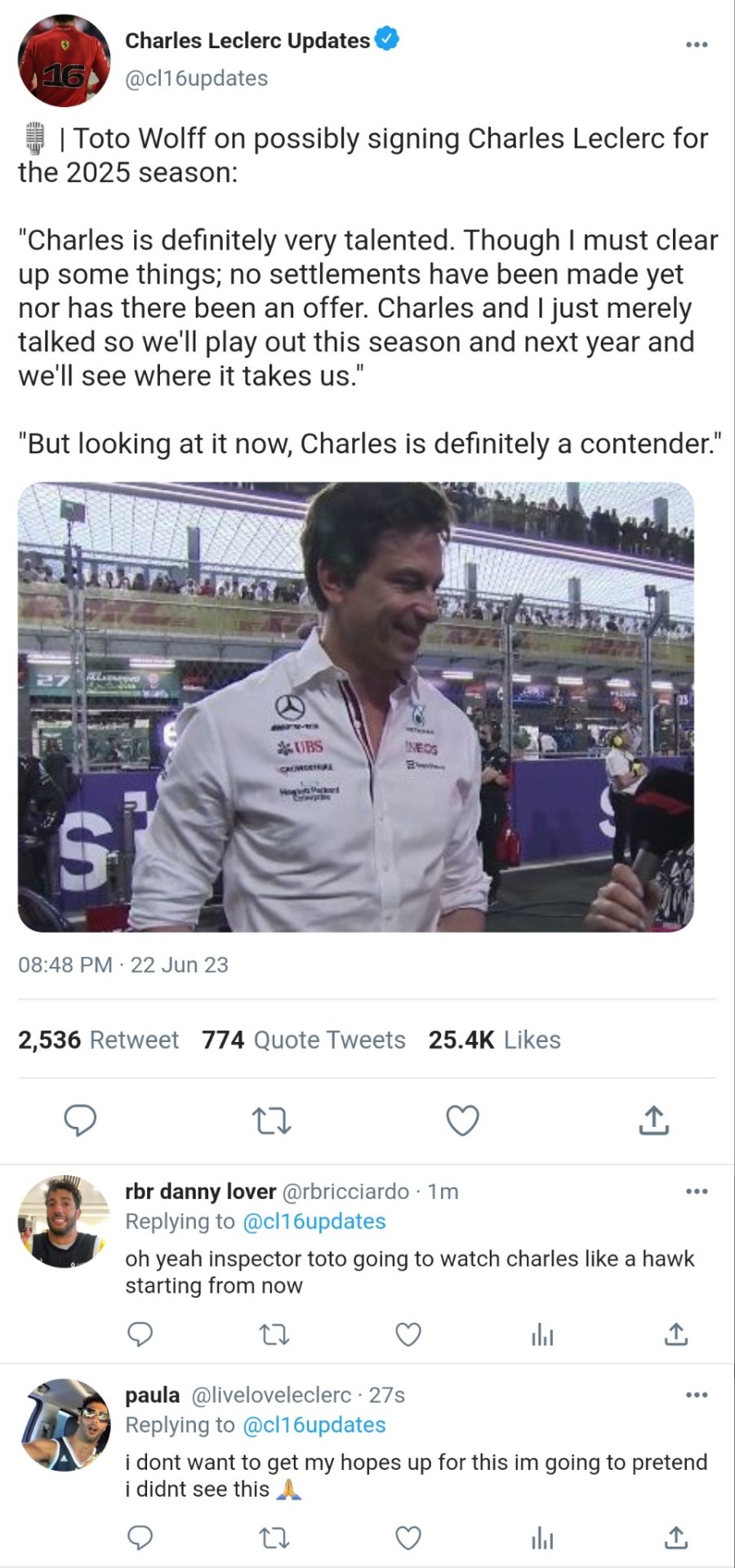The height and width of the screenshot is (1568, 735).
Task: Like rbr danny lover's reply
Action: [408, 1334]
